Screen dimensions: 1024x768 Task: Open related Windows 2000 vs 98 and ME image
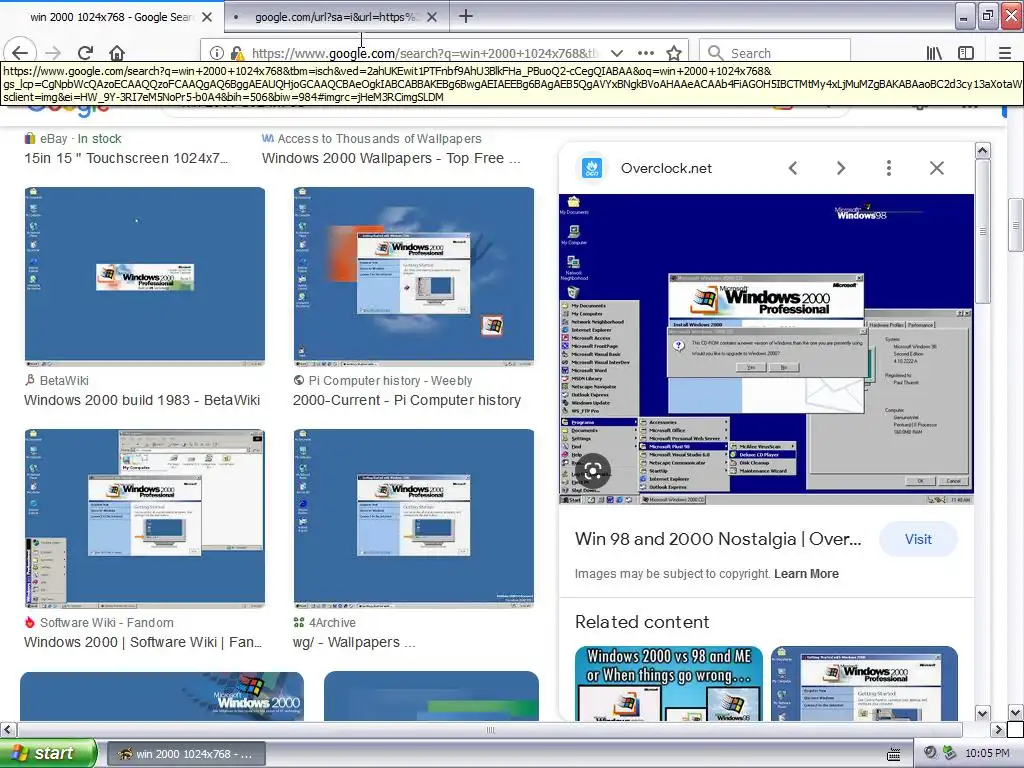click(669, 683)
